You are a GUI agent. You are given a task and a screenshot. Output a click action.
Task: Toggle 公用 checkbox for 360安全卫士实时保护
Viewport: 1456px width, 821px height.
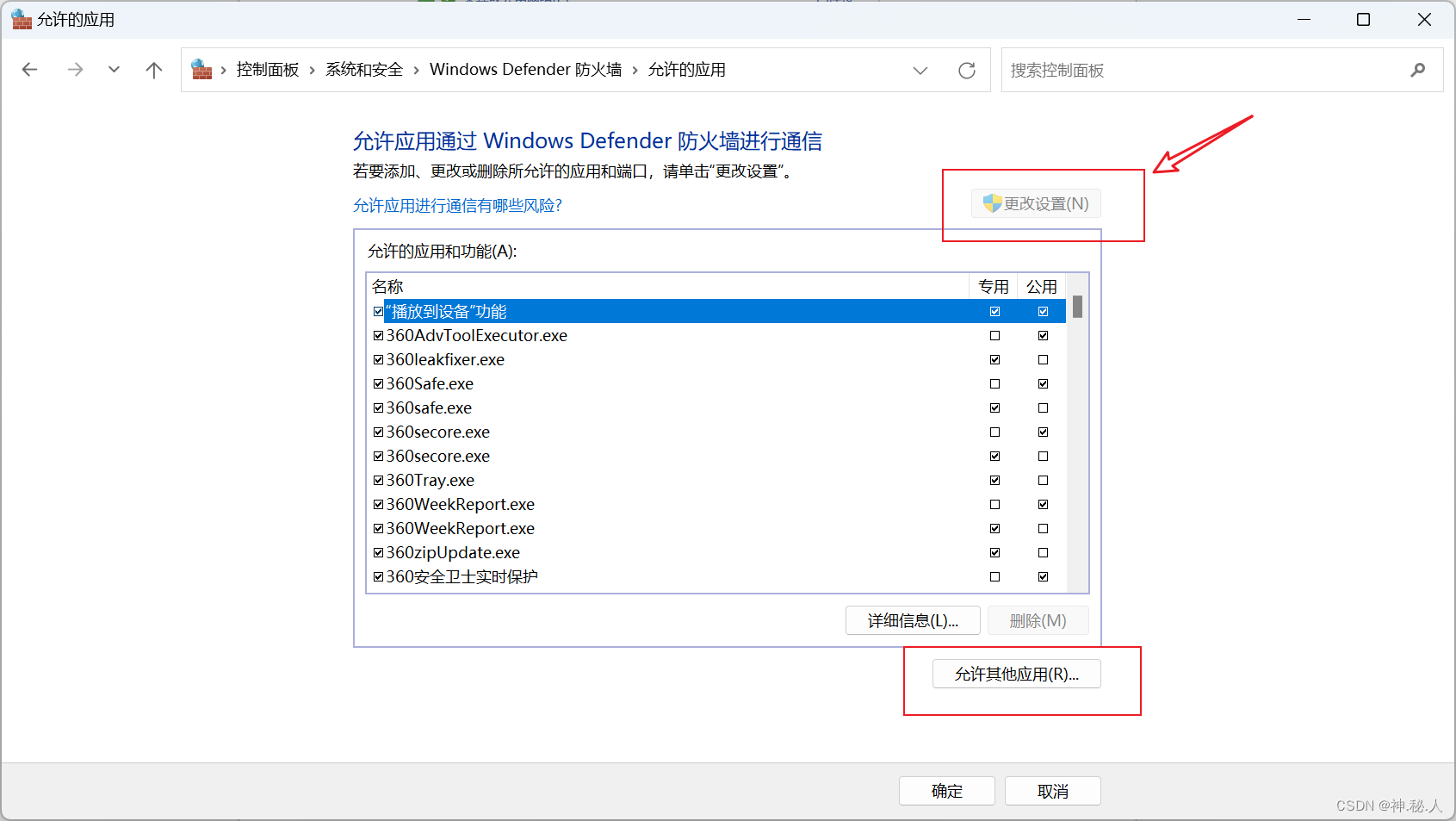pos(1043,576)
